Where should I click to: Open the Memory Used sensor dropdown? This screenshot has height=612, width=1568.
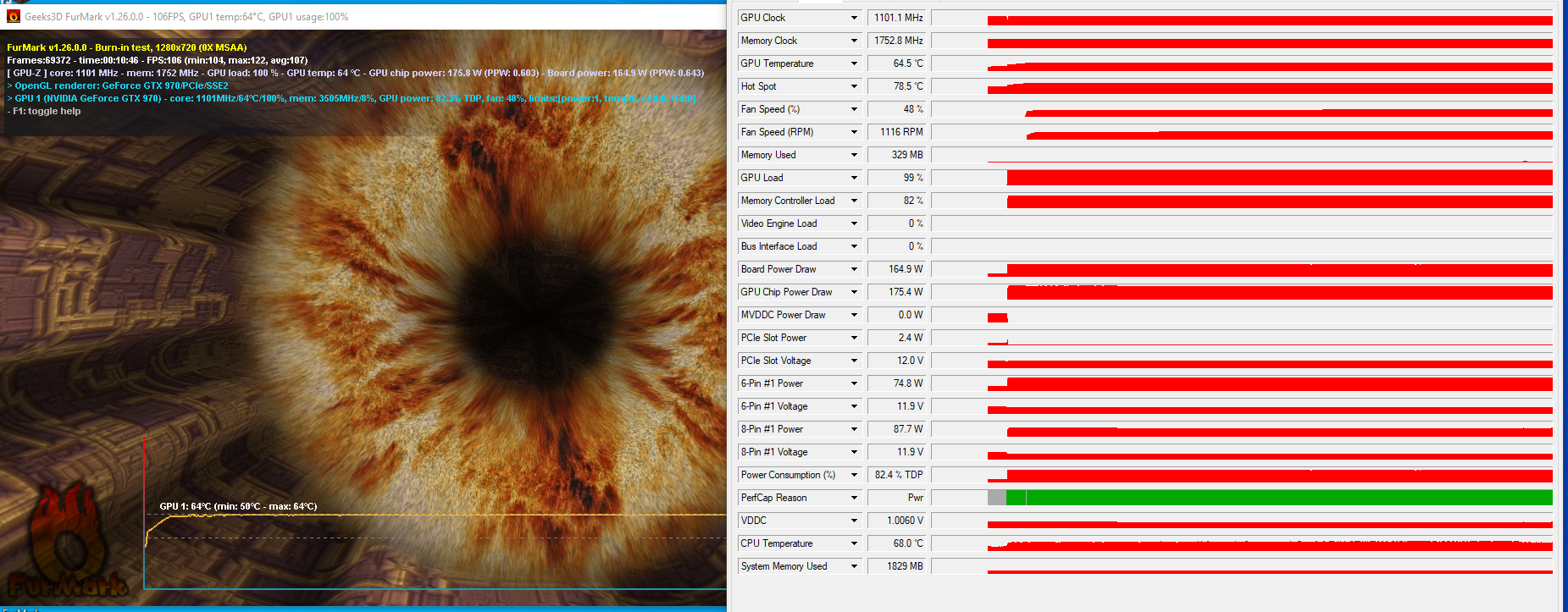(x=854, y=155)
